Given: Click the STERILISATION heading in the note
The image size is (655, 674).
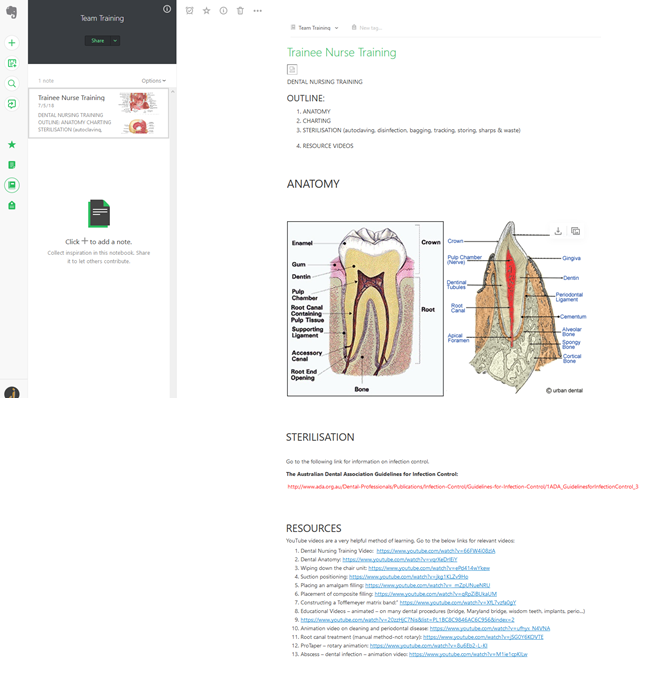Looking at the screenshot, I should tap(320, 437).
